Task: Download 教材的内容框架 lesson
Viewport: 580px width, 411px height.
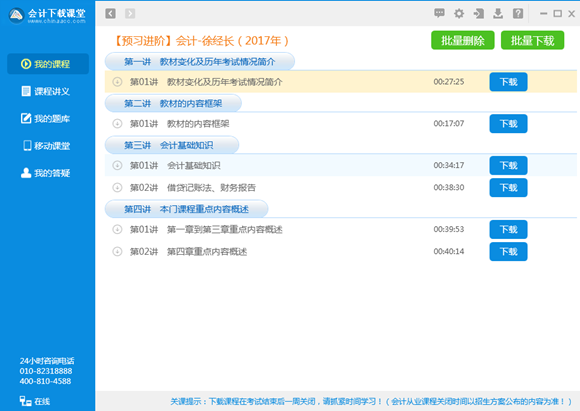Action: [508, 124]
